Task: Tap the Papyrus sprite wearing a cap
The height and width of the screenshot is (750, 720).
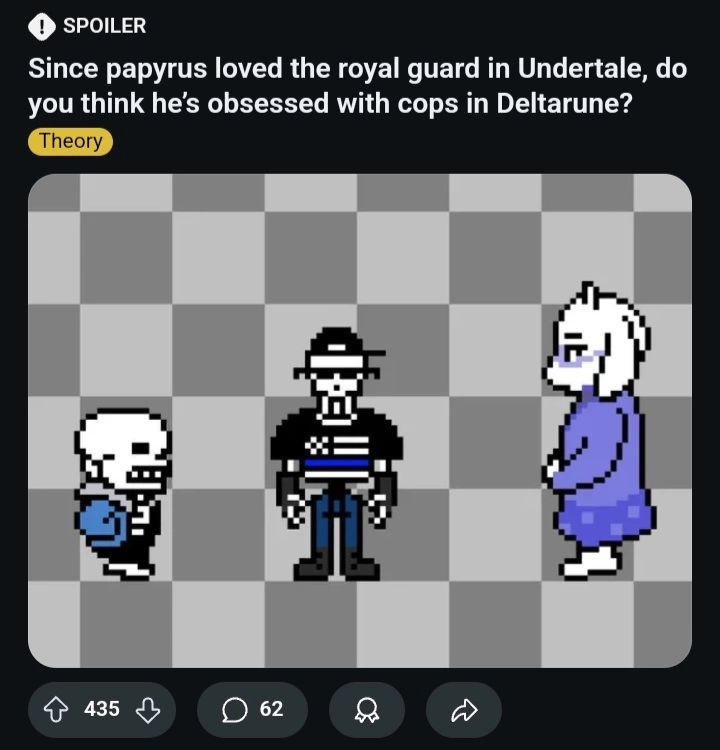Action: coord(336,453)
